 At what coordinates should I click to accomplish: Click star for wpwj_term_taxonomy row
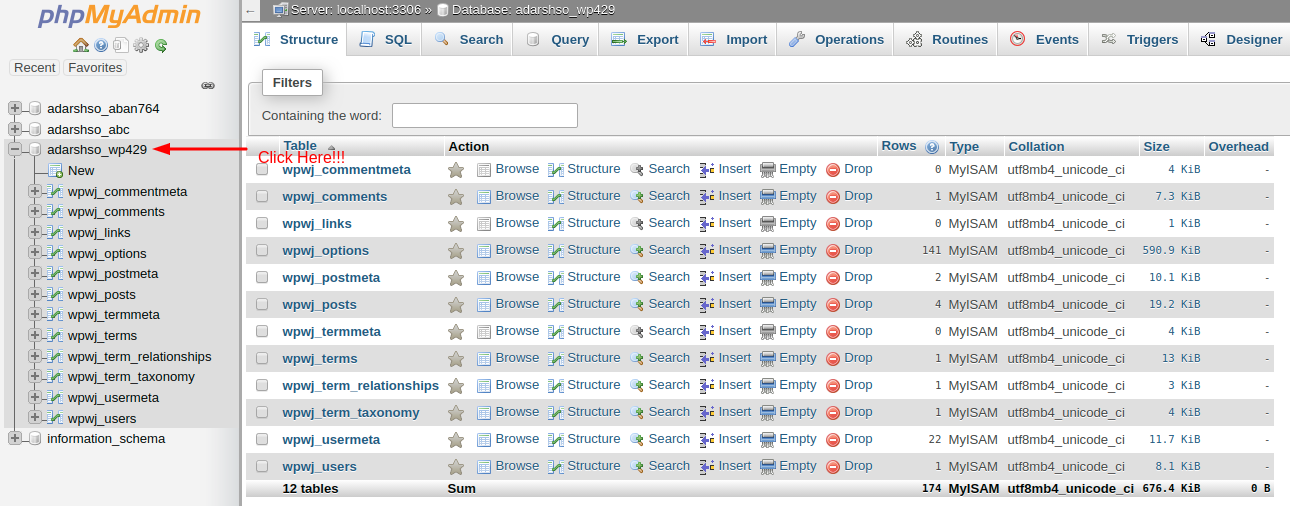pos(456,413)
